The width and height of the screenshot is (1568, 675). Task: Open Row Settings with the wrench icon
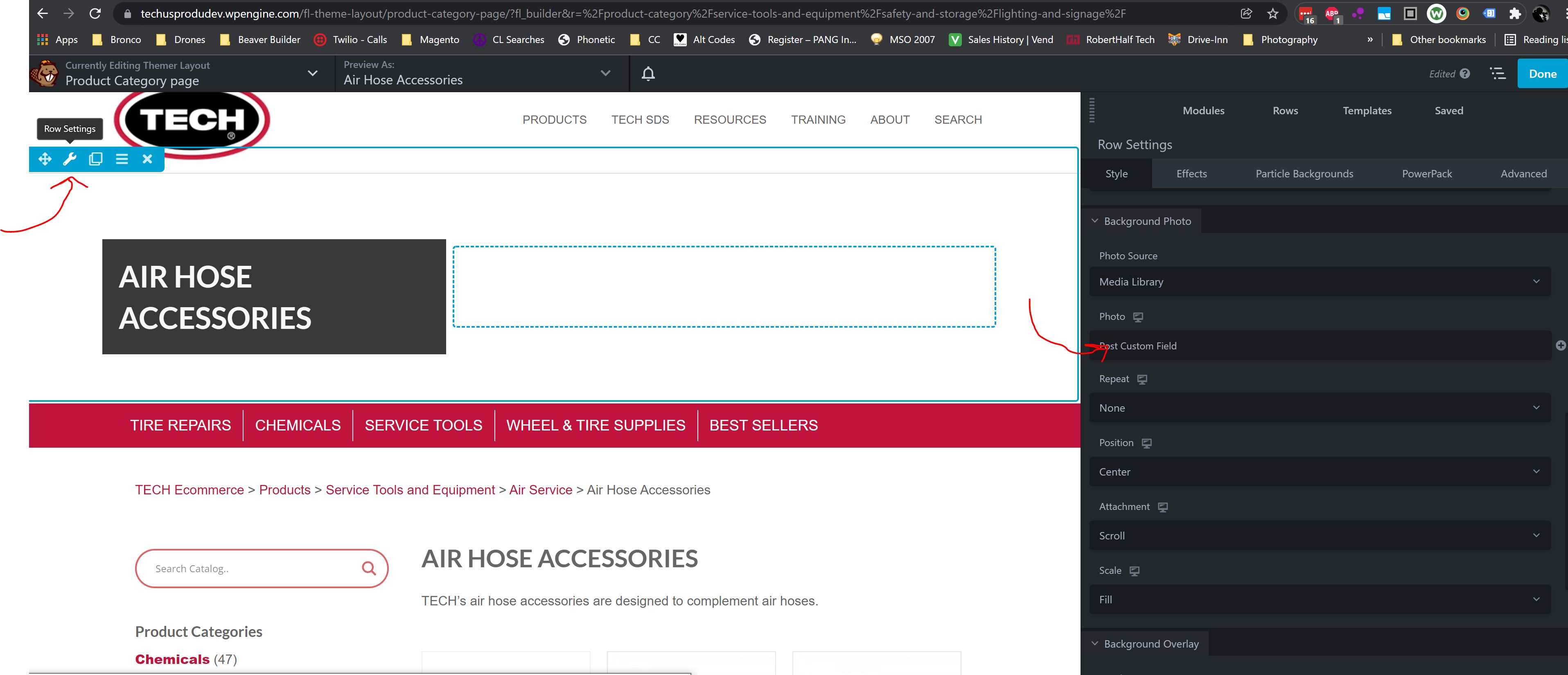pos(70,159)
